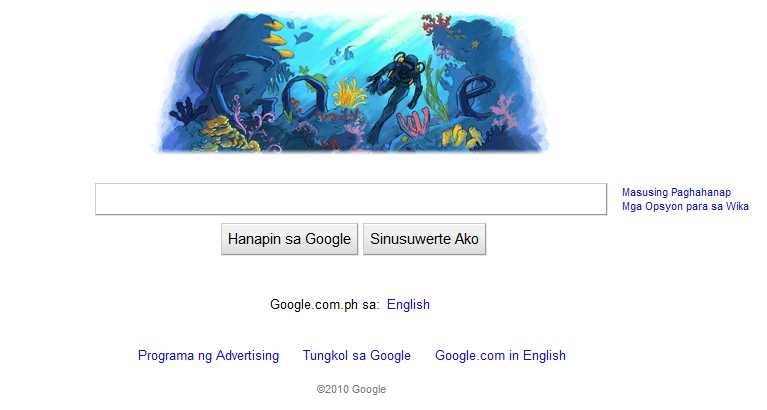Select the yellow-orange coral beside the diver
The height and width of the screenshot is (410, 767).
tap(350, 93)
